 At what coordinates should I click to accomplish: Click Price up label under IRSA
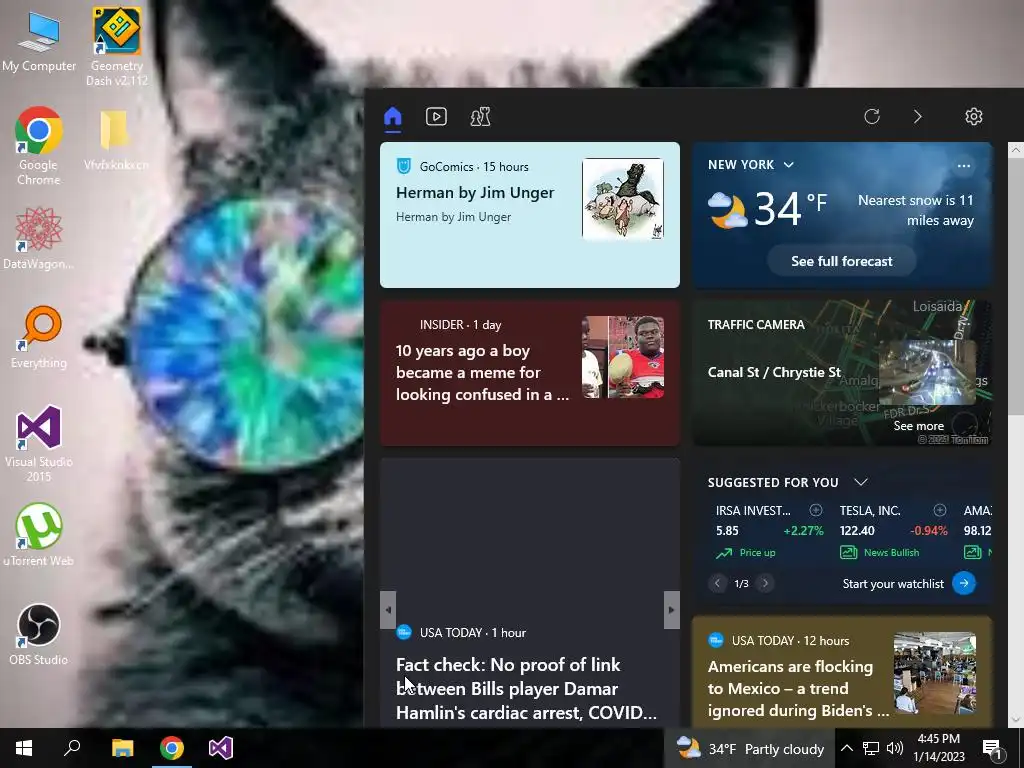tap(757, 552)
